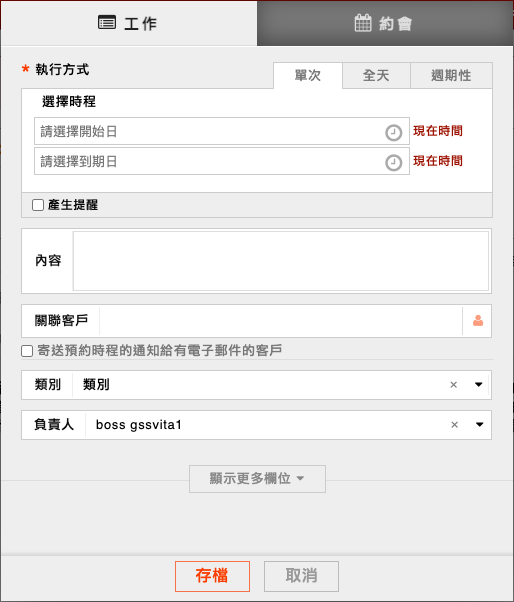This screenshot has width=514, height=602.
Task: Click the calendar icon on 約會 tab
Action: click(362, 23)
